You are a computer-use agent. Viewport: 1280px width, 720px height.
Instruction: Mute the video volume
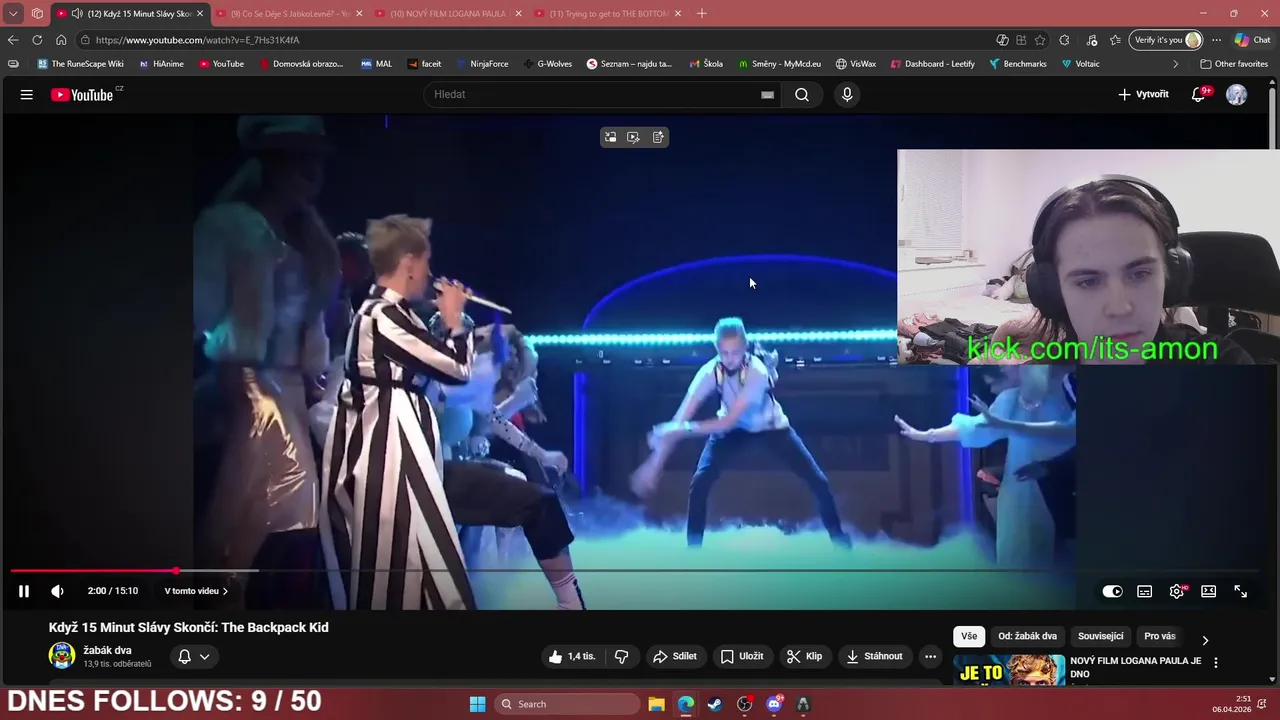click(x=57, y=591)
